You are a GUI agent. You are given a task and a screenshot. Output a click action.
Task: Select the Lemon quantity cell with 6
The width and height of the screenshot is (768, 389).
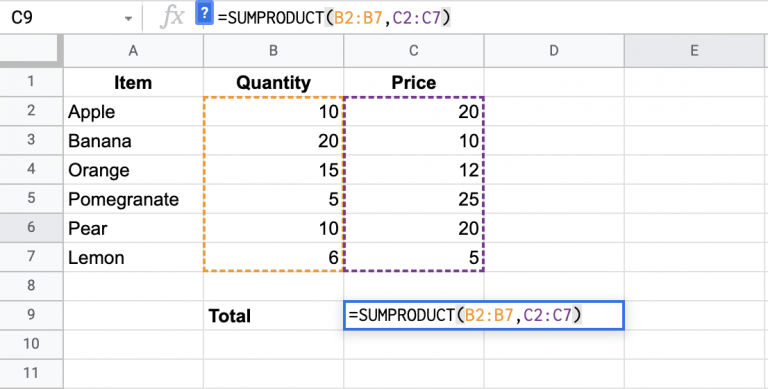point(273,257)
